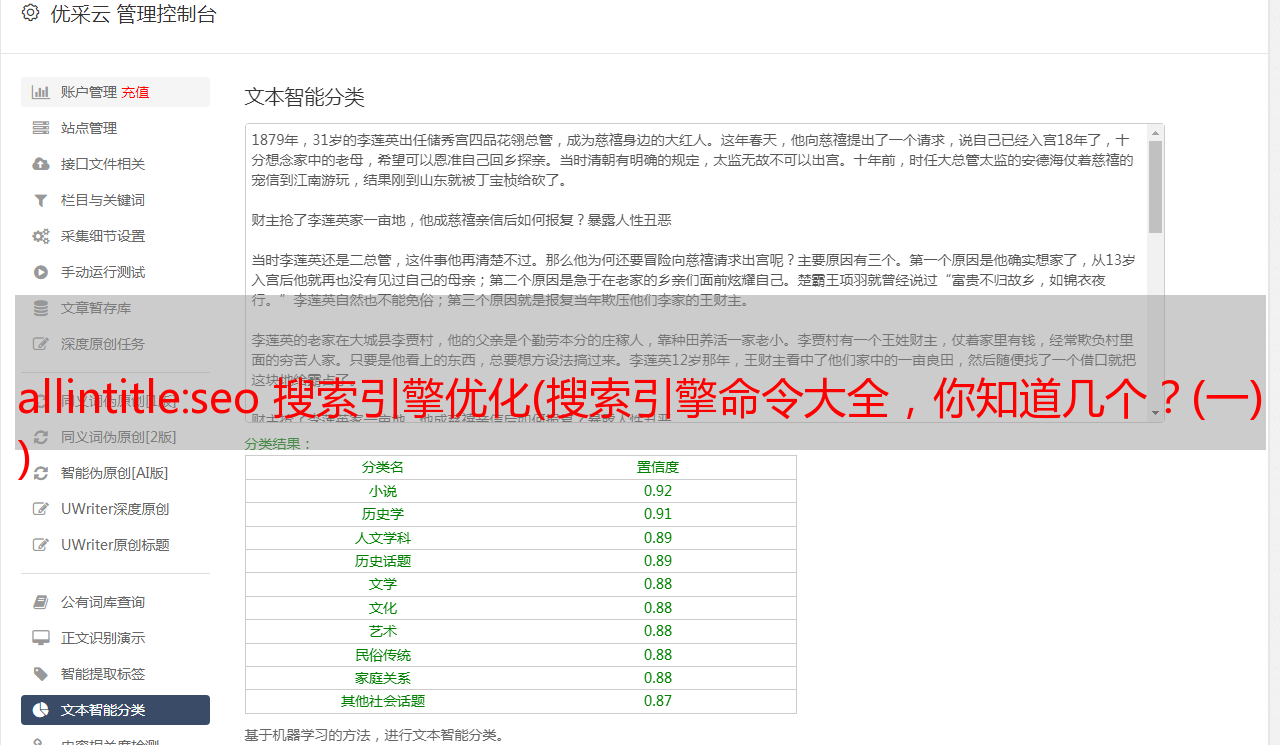Open 采集细节设置 via its gears icon
The image size is (1280, 745).
pyautogui.click(x=41, y=236)
